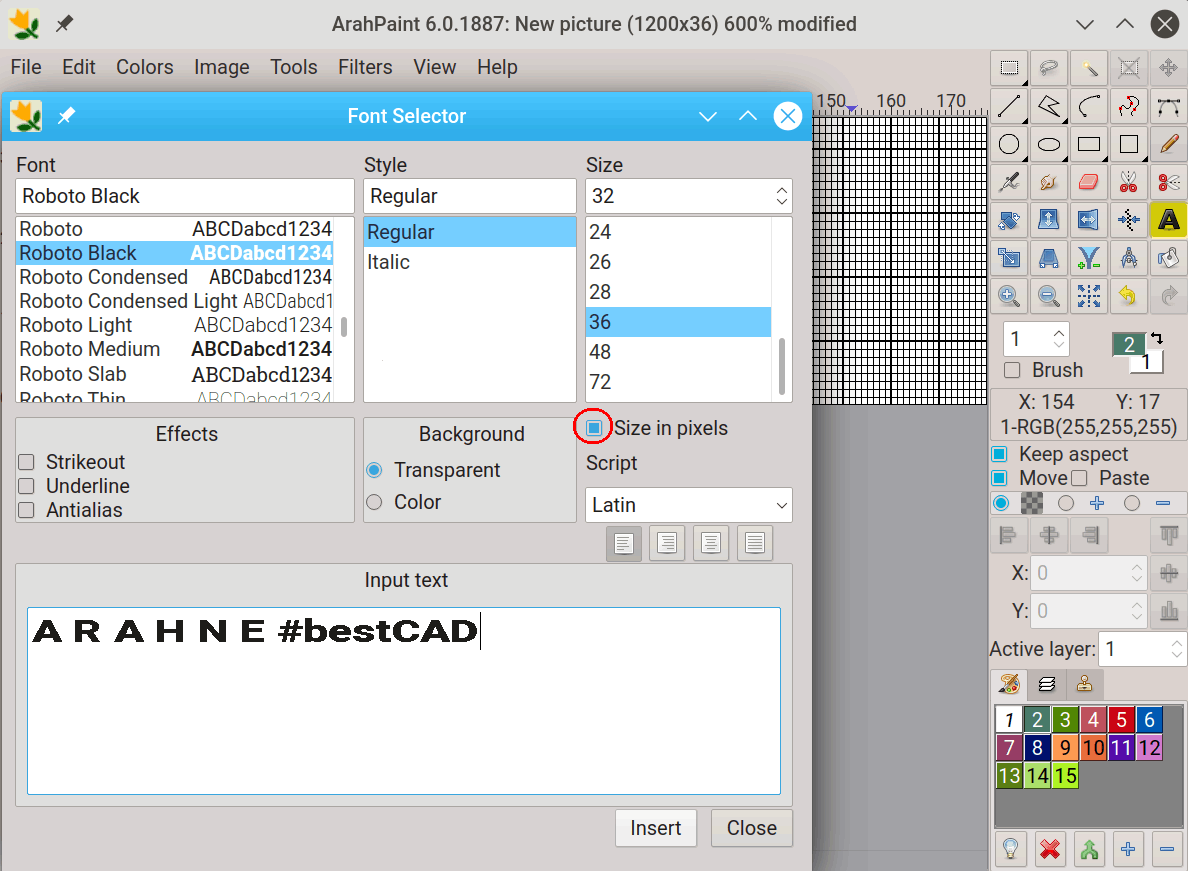This screenshot has width=1188, height=871.
Task: Select red color swatch 5
Action: tap(1121, 720)
